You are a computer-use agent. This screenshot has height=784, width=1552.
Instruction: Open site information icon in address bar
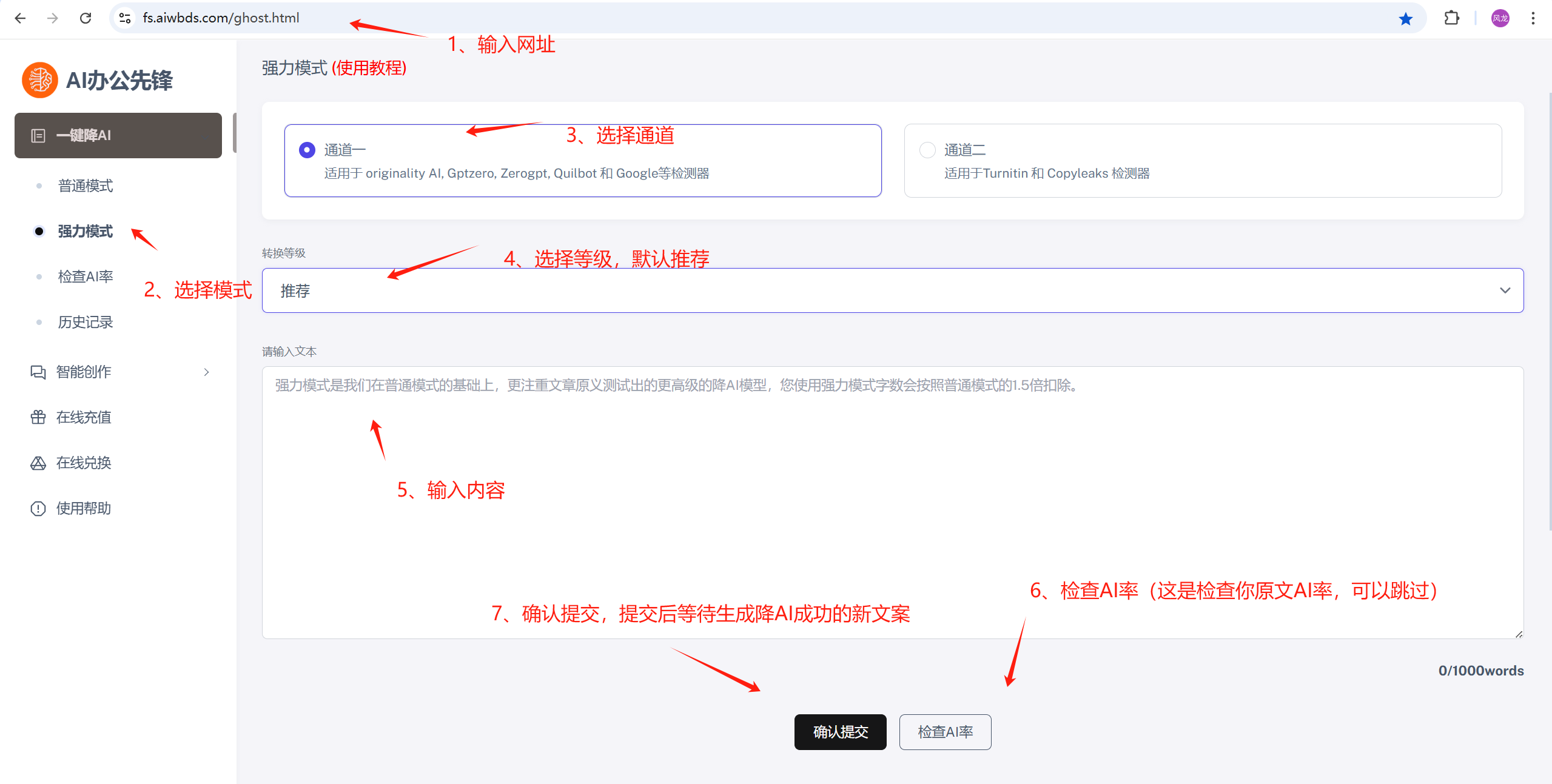click(125, 18)
